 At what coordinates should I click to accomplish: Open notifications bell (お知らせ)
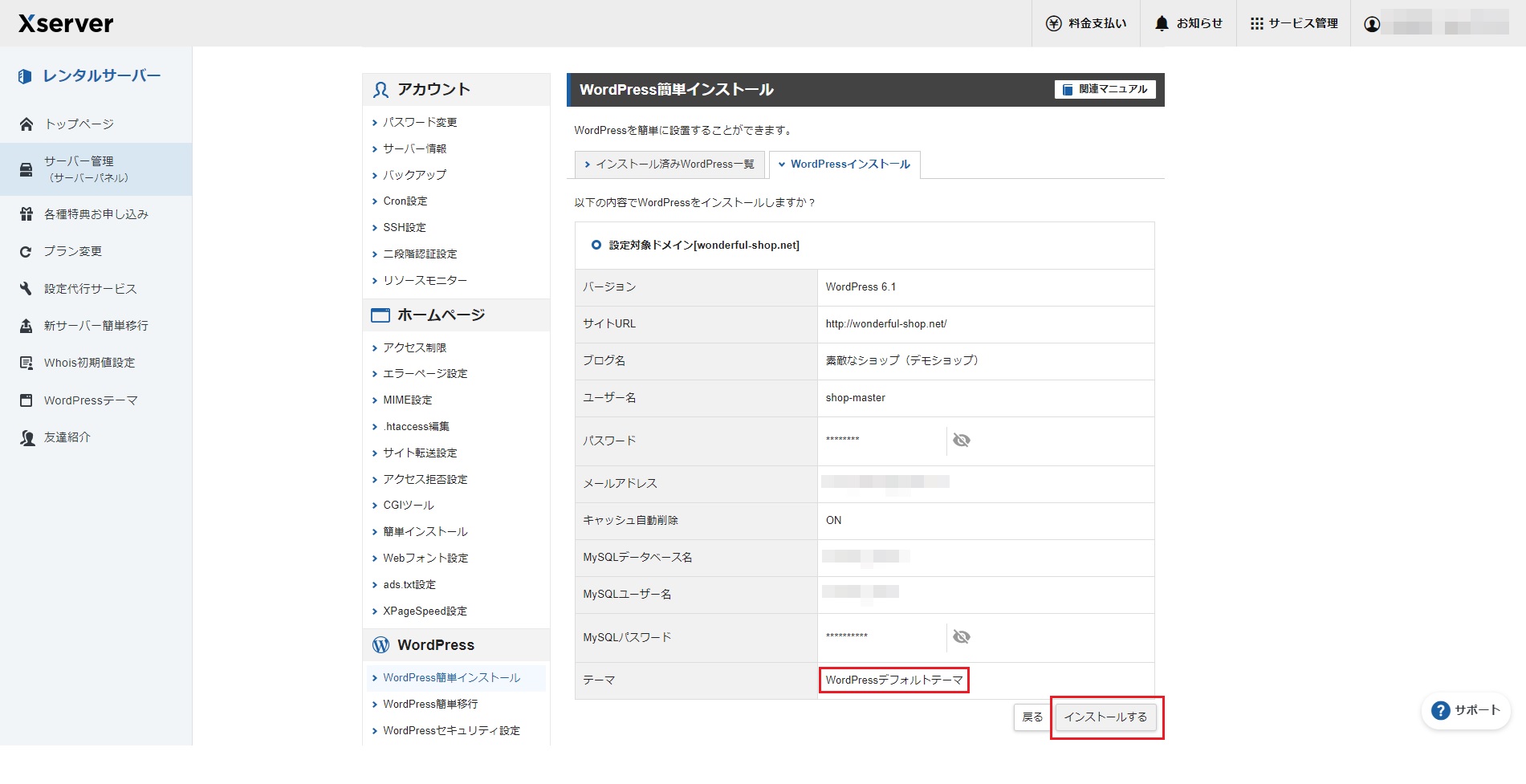[x=1161, y=24]
